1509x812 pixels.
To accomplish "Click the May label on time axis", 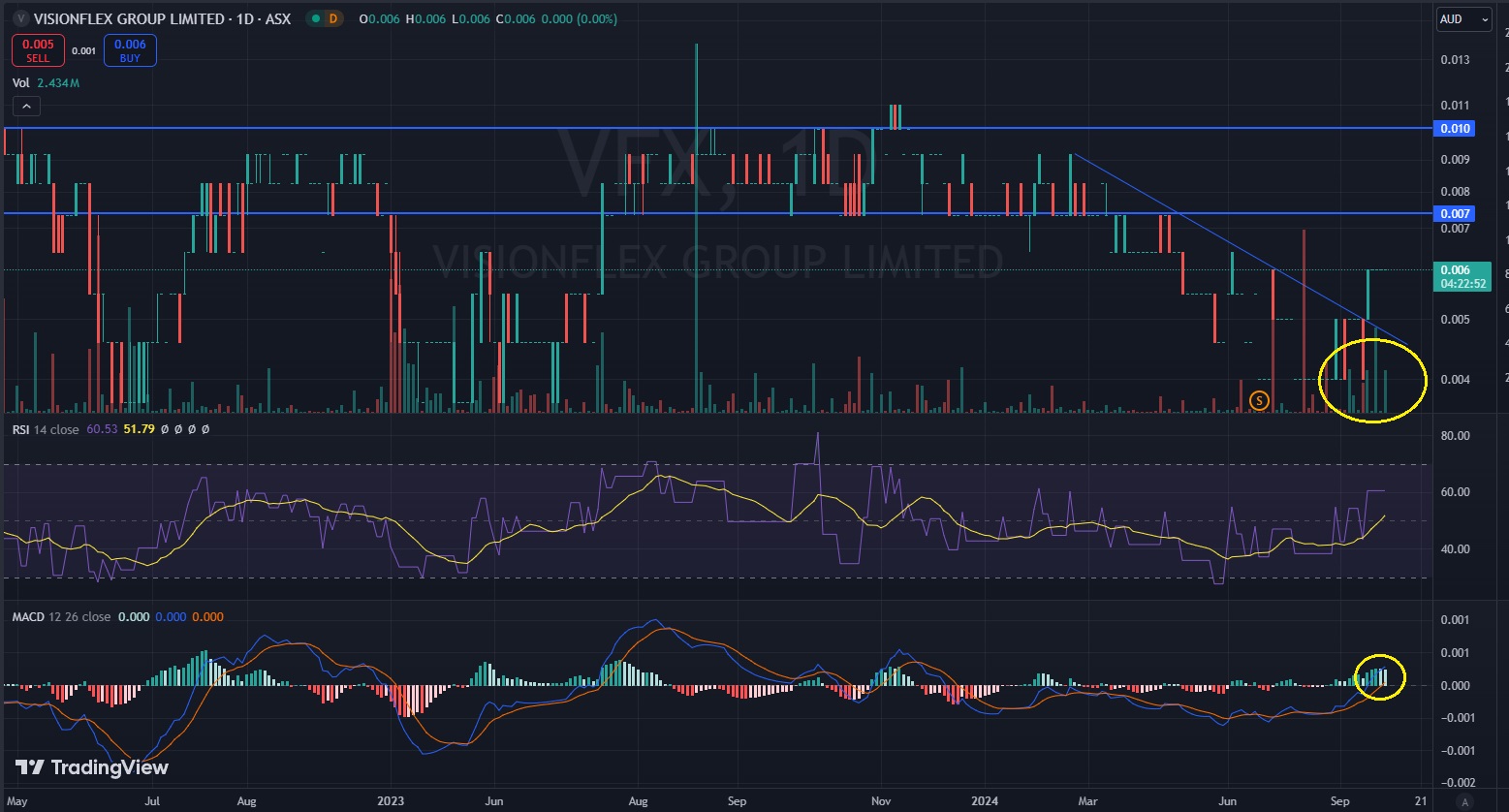I will click(16, 801).
